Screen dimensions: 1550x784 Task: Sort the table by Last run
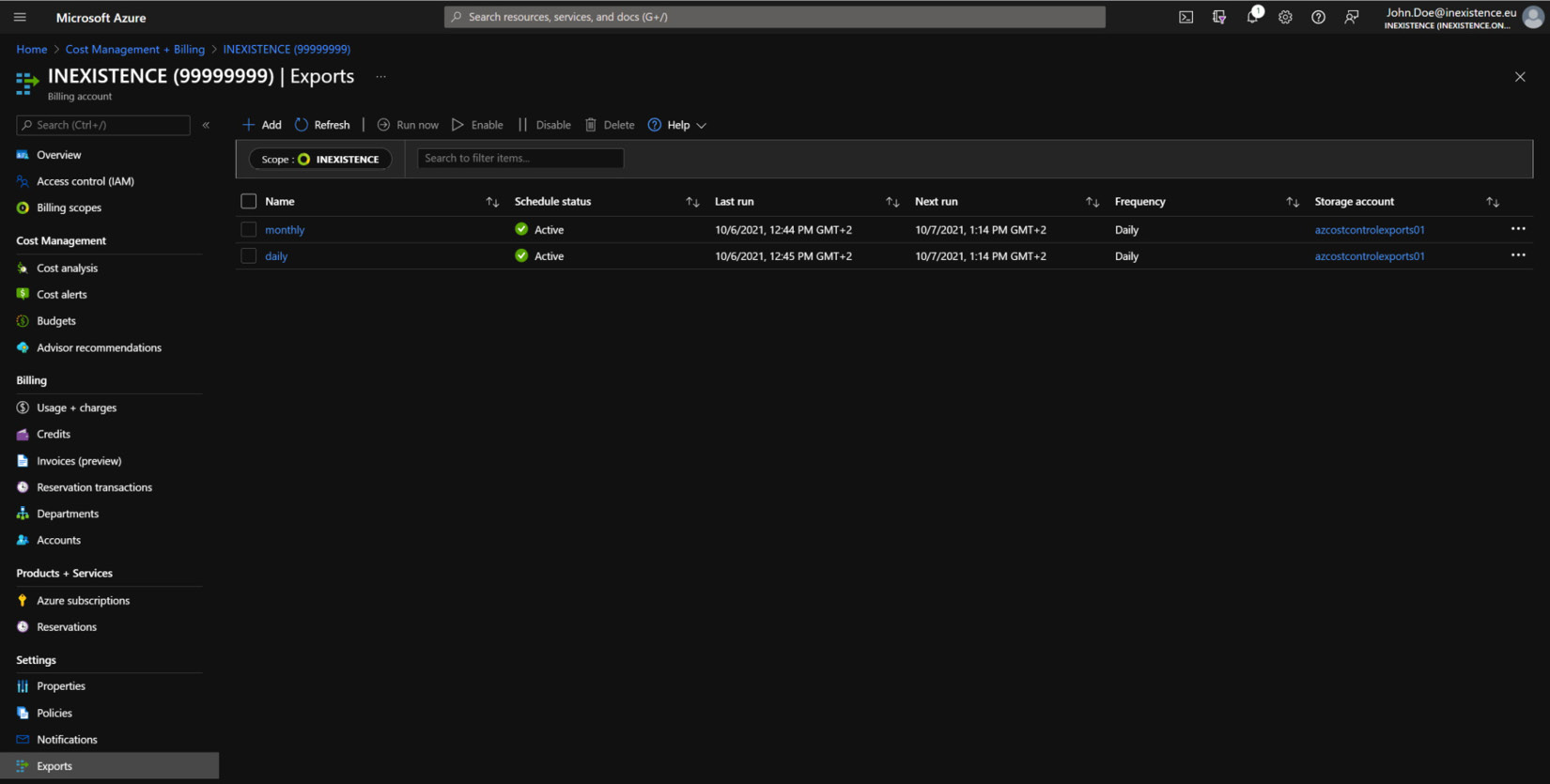(892, 202)
